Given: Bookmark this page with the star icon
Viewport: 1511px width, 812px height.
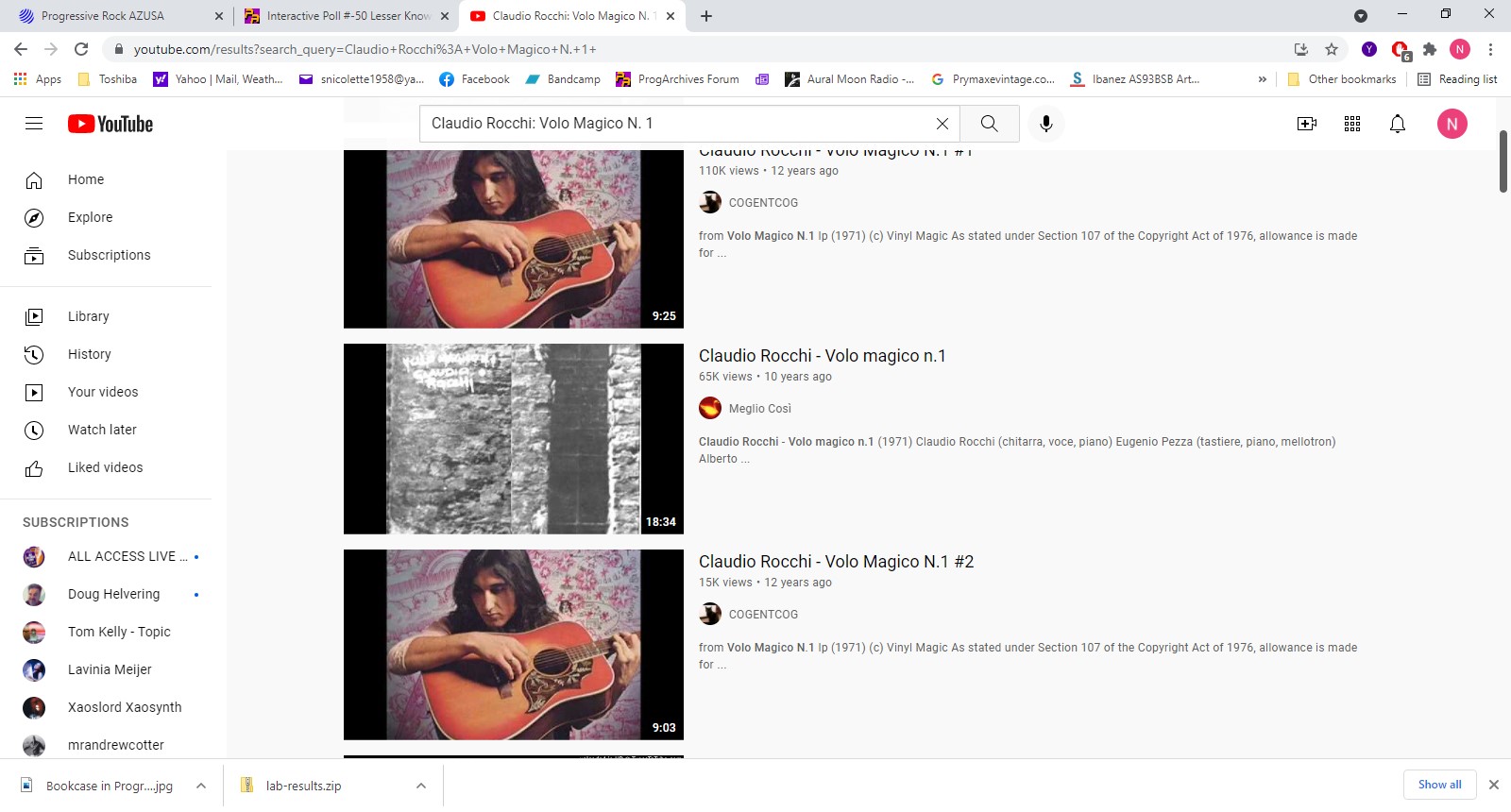Looking at the screenshot, I should (x=1332, y=49).
